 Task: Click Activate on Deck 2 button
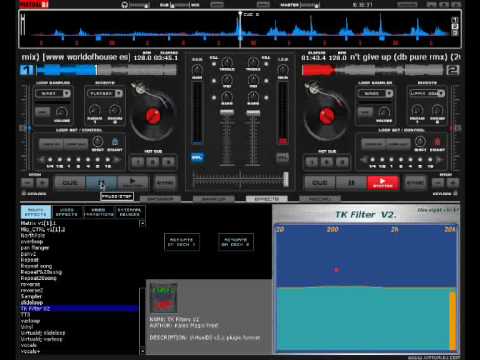click(x=236, y=242)
